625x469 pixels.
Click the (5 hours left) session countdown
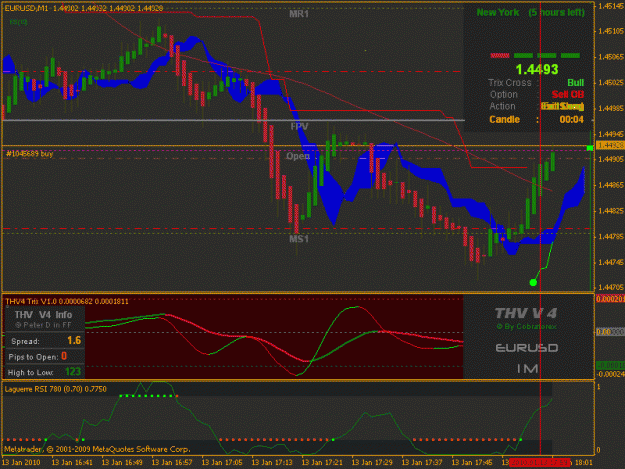click(556, 13)
